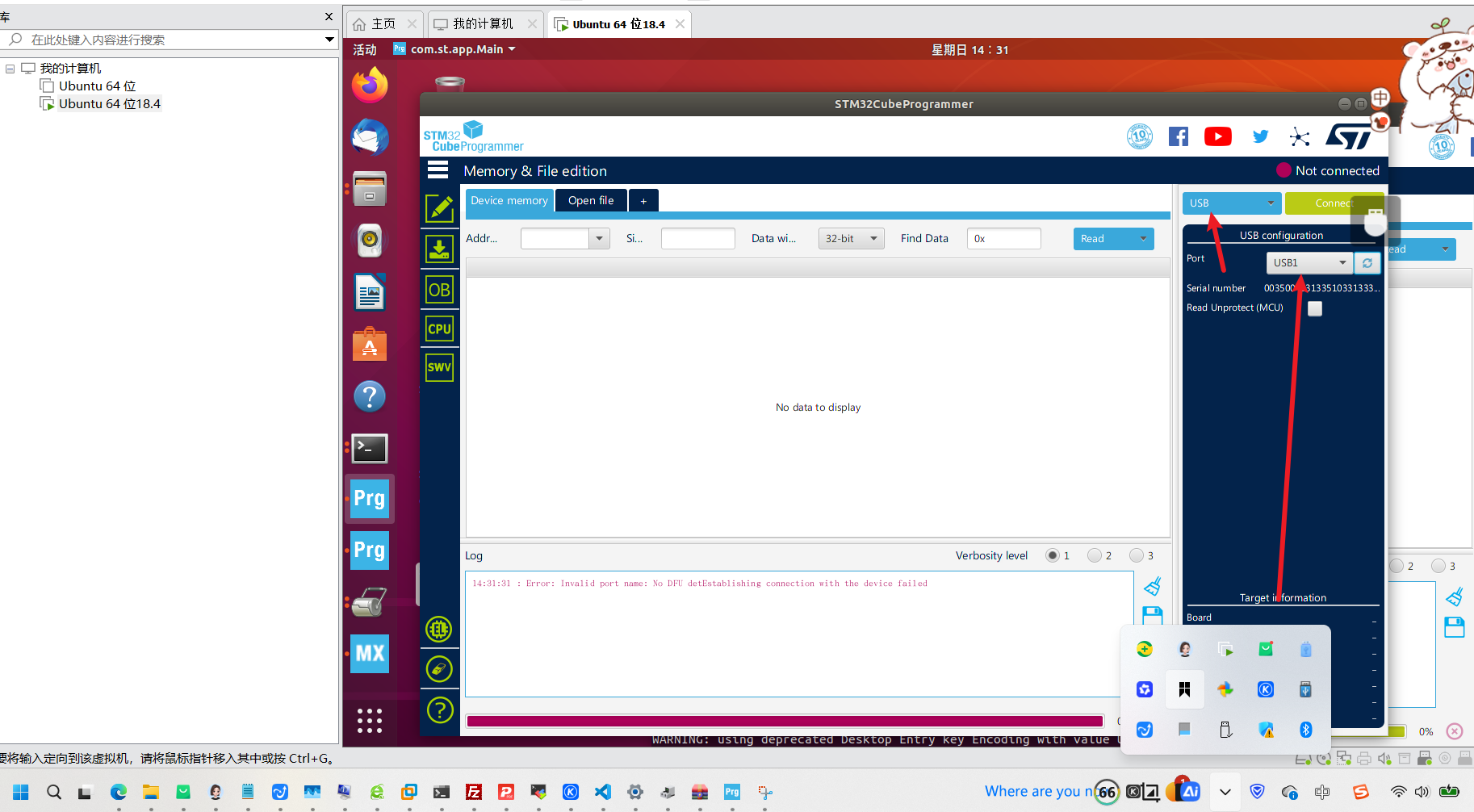Image resolution: width=1474 pixels, height=812 pixels.
Task: Open the USB1 port dropdown
Action: [1309, 263]
